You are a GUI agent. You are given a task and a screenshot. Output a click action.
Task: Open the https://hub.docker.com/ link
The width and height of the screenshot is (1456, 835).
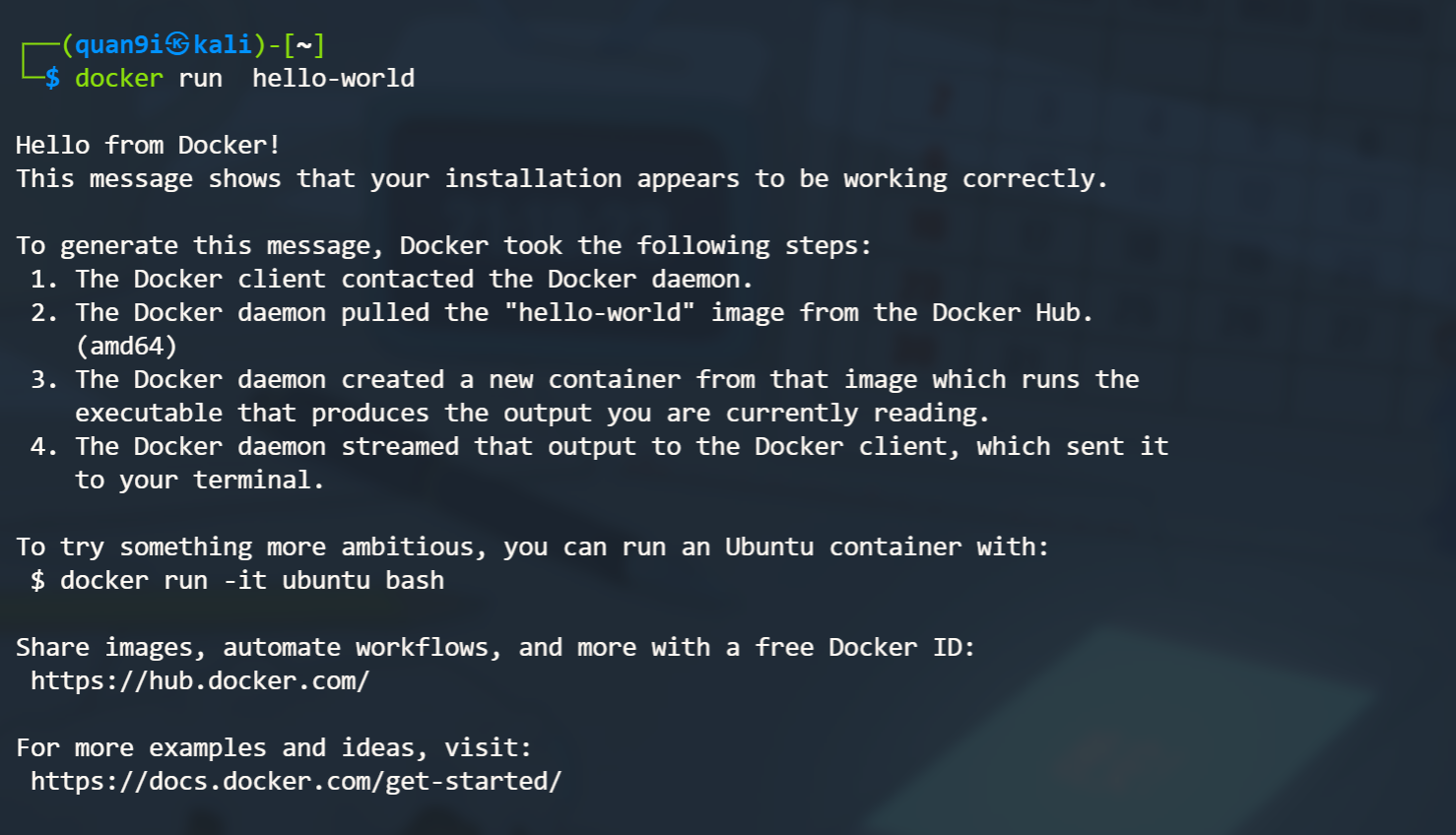pyautogui.click(x=200, y=680)
